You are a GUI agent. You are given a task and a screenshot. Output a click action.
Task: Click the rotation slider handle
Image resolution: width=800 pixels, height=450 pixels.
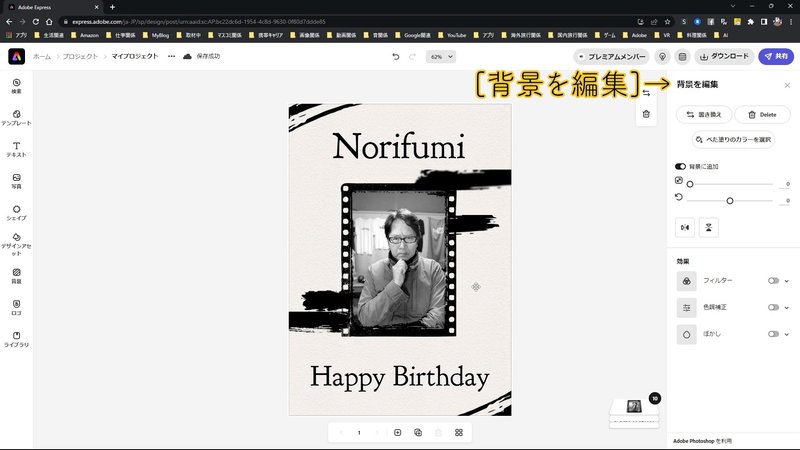[730, 201]
